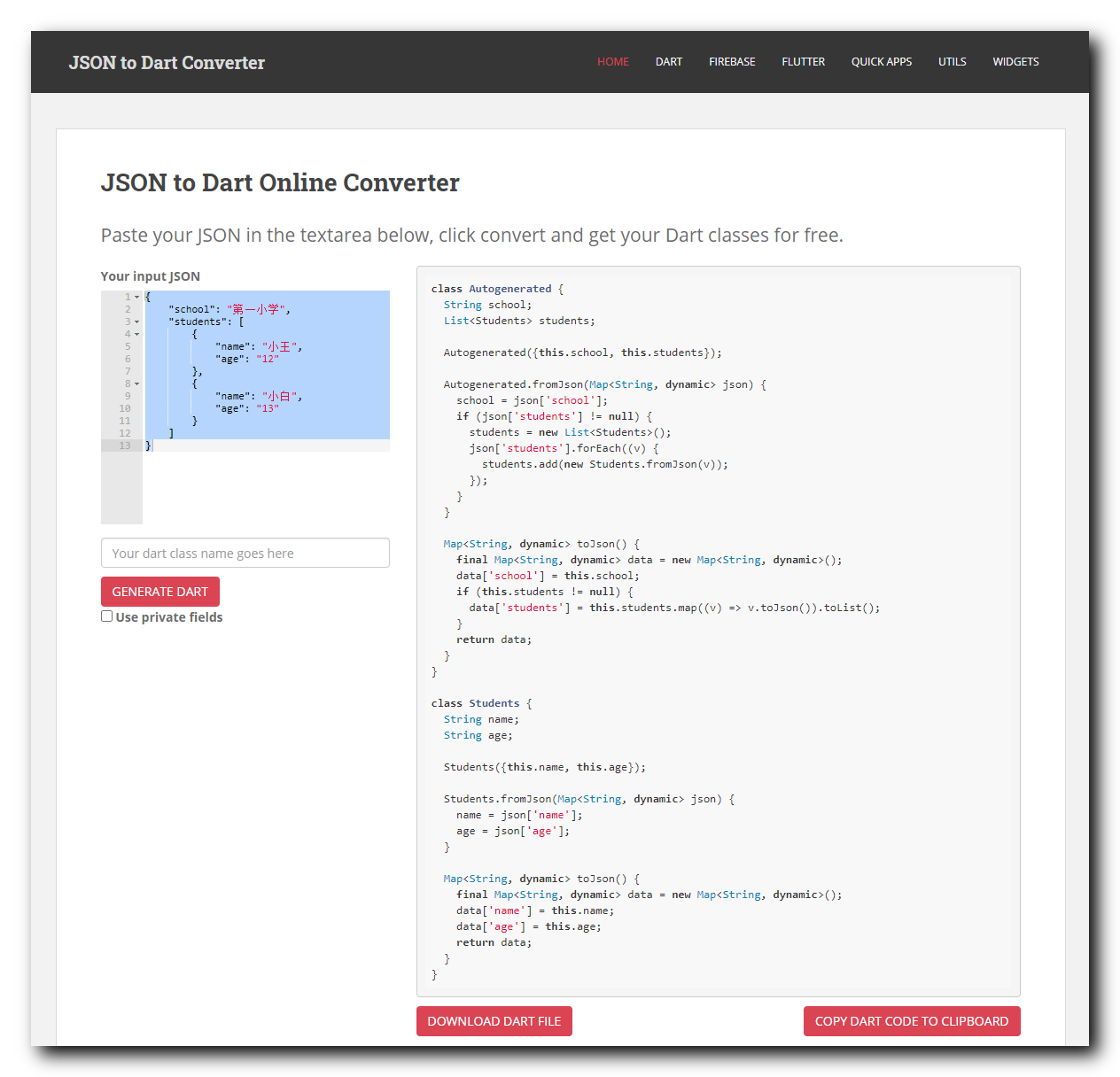
Task: Open the FIREBASE section
Action: point(732,61)
